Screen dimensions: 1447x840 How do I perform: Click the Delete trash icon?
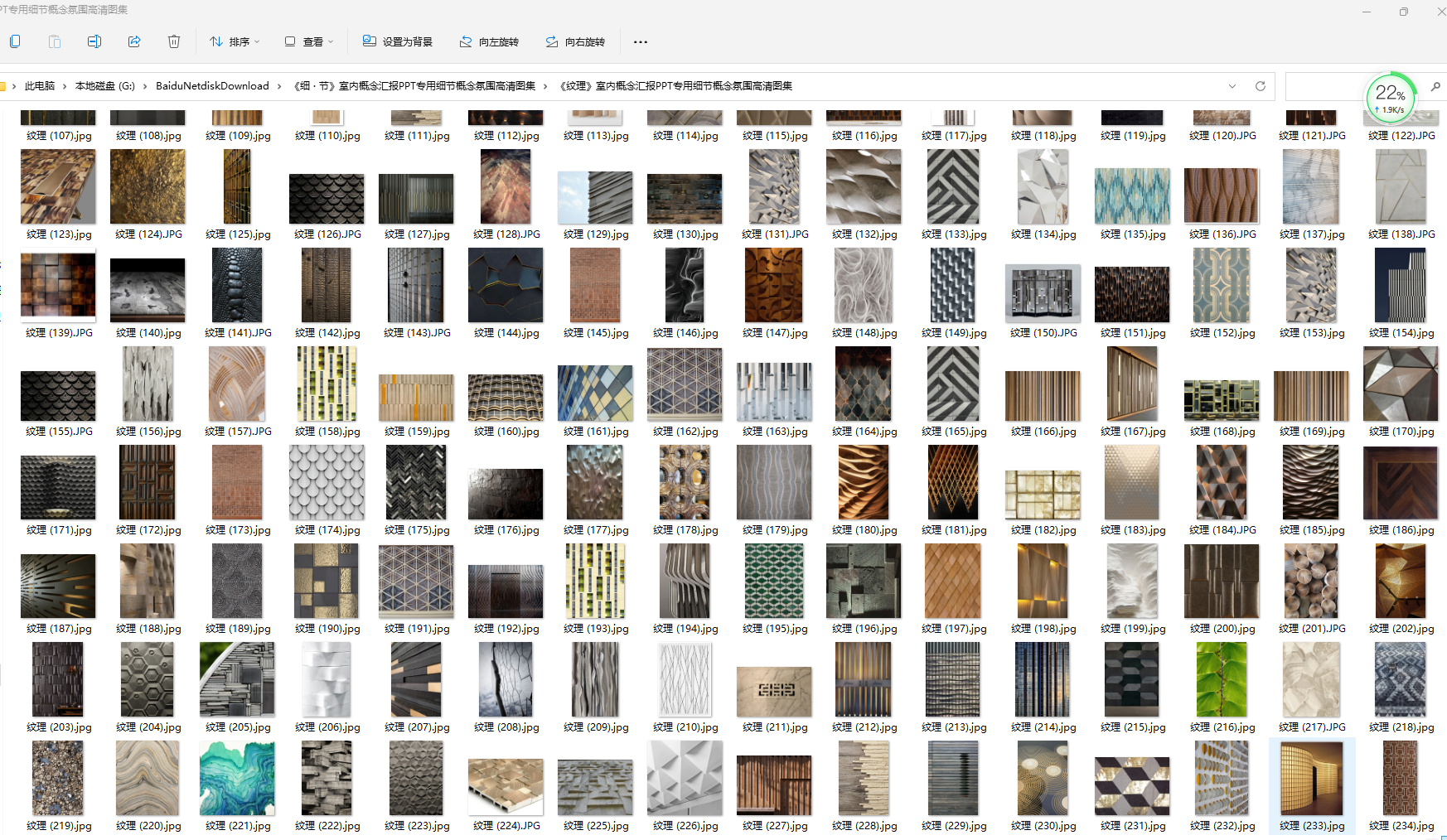[174, 41]
